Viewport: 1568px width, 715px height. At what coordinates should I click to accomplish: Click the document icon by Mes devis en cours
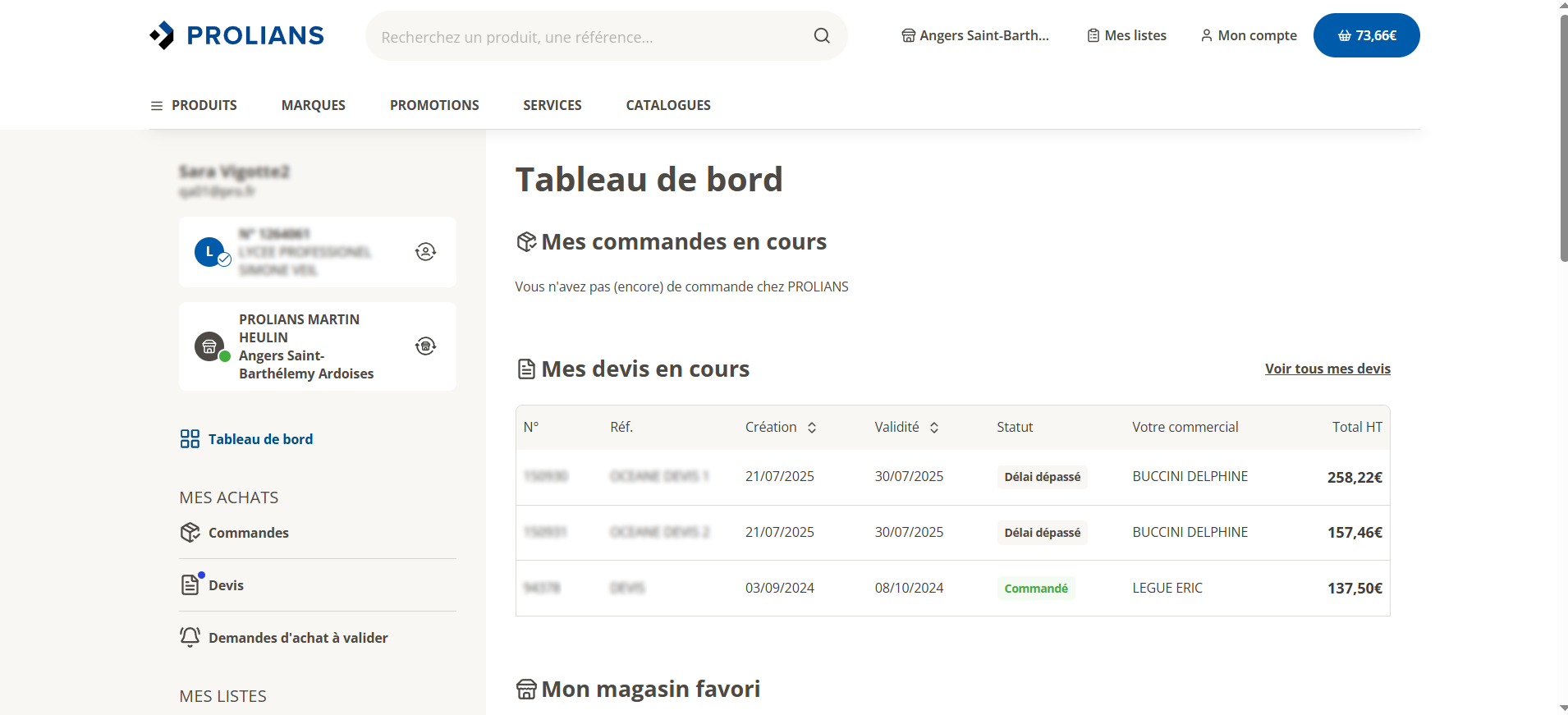[x=526, y=369]
